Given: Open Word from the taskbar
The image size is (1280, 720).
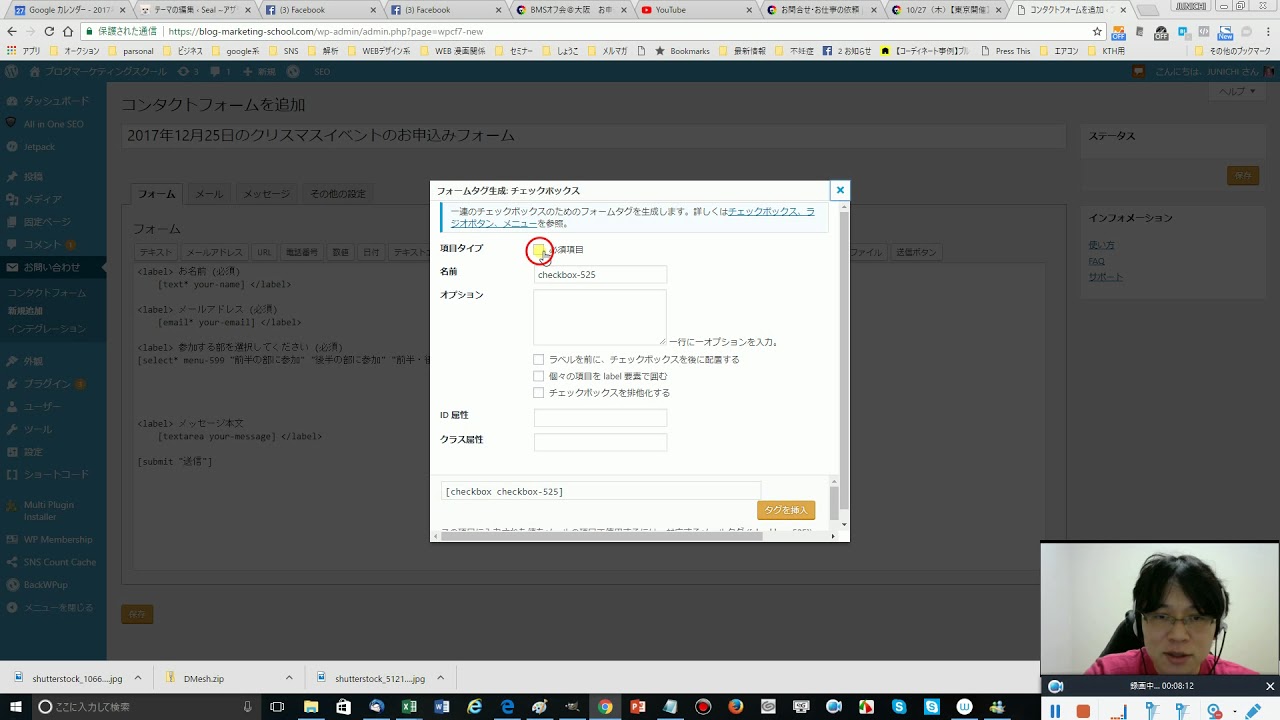Looking at the screenshot, I should coord(442,707).
